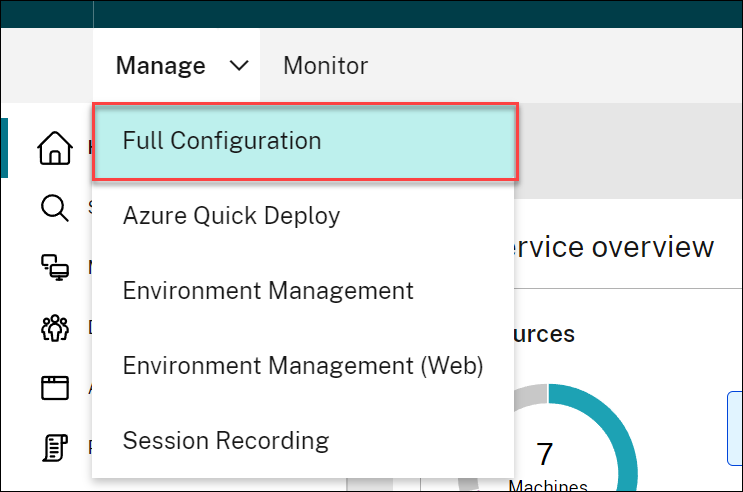Click the 7 Machines count
The width and height of the screenshot is (743, 492).
click(x=545, y=456)
